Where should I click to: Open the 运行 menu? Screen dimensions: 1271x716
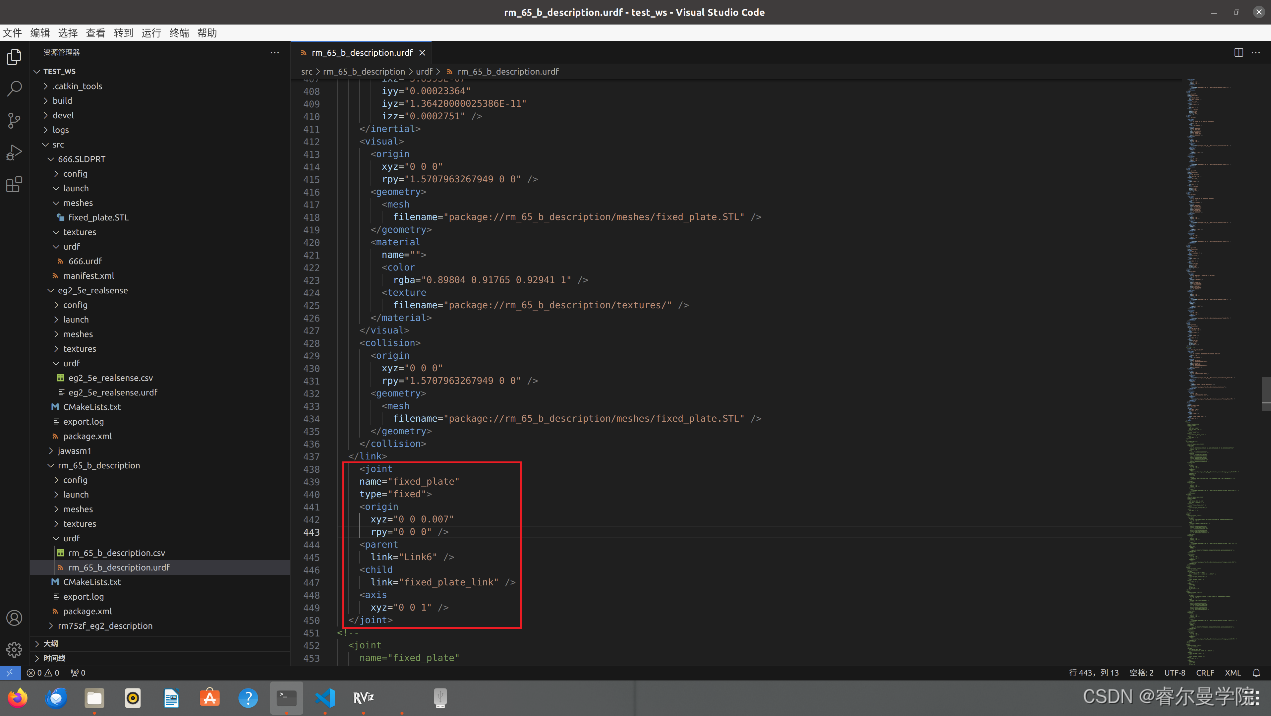151,33
